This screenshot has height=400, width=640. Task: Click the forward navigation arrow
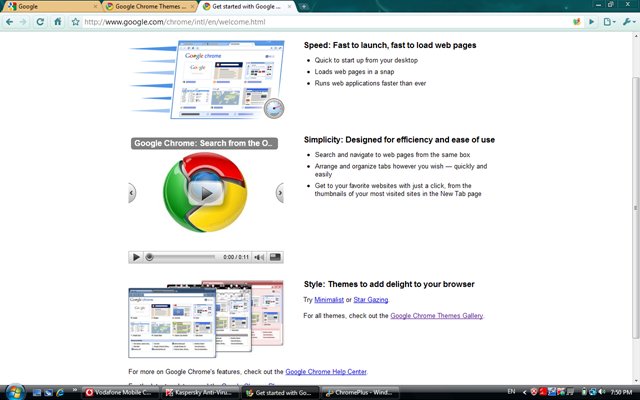(x=23, y=22)
